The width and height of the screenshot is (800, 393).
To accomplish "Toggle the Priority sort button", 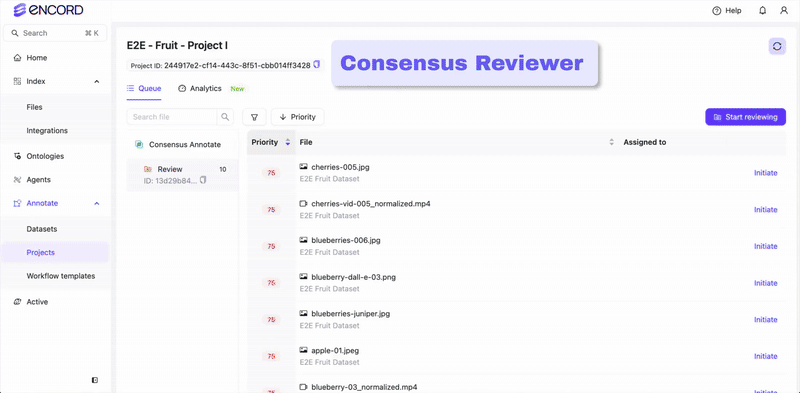I will [x=297, y=117].
